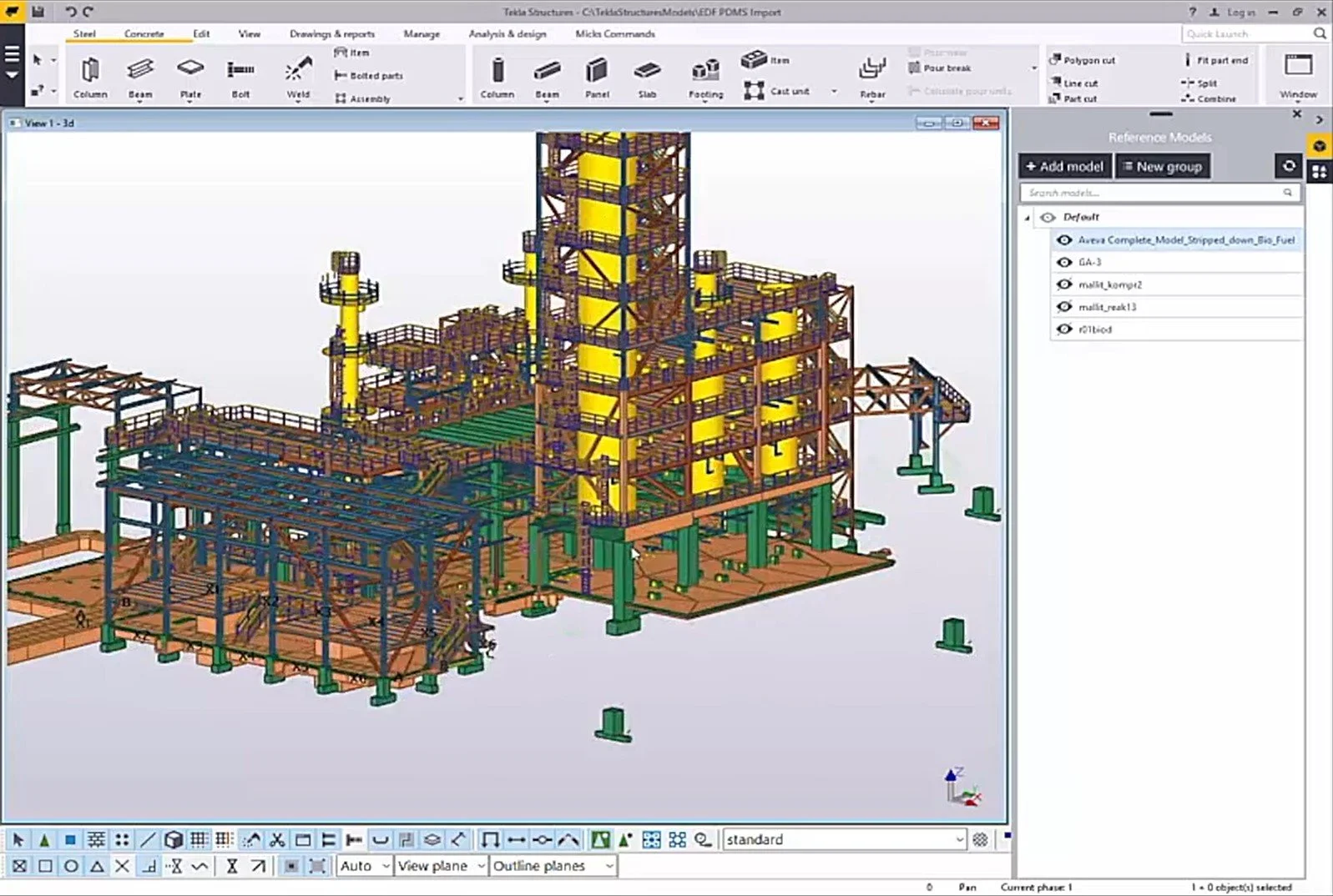The image size is (1333, 896).
Task: Click the coordinate axis symbol in view
Action: tap(963, 786)
